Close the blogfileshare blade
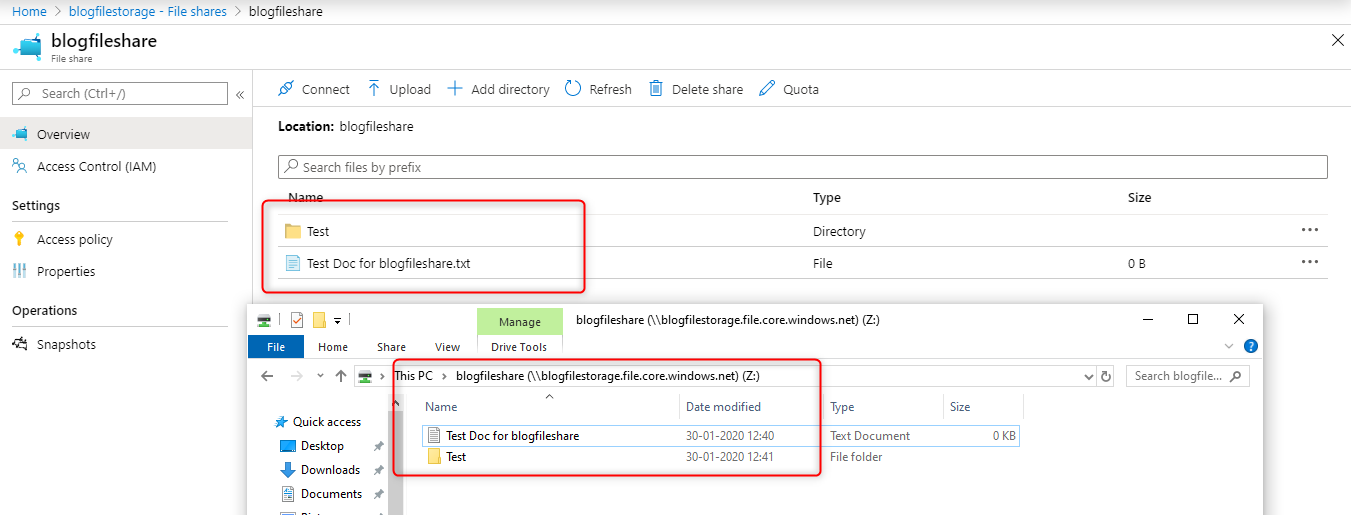The height and width of the screenshot is (515, 1351). (1337, 40)
